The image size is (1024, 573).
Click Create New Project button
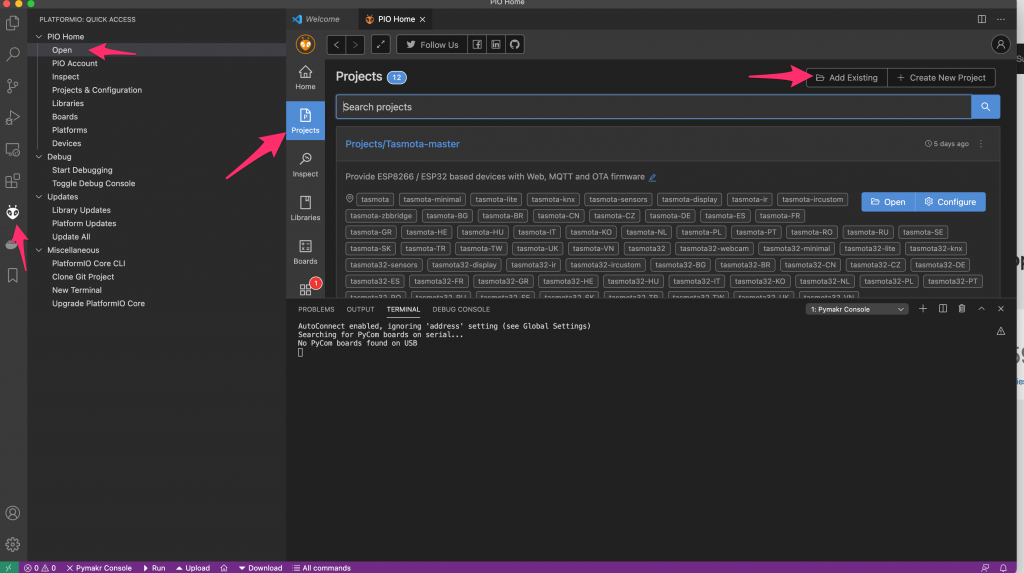tap(941, 78)
